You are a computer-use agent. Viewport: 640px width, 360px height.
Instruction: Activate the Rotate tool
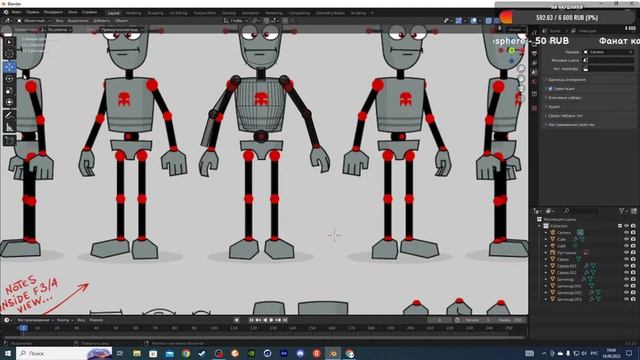pos(9,79)
